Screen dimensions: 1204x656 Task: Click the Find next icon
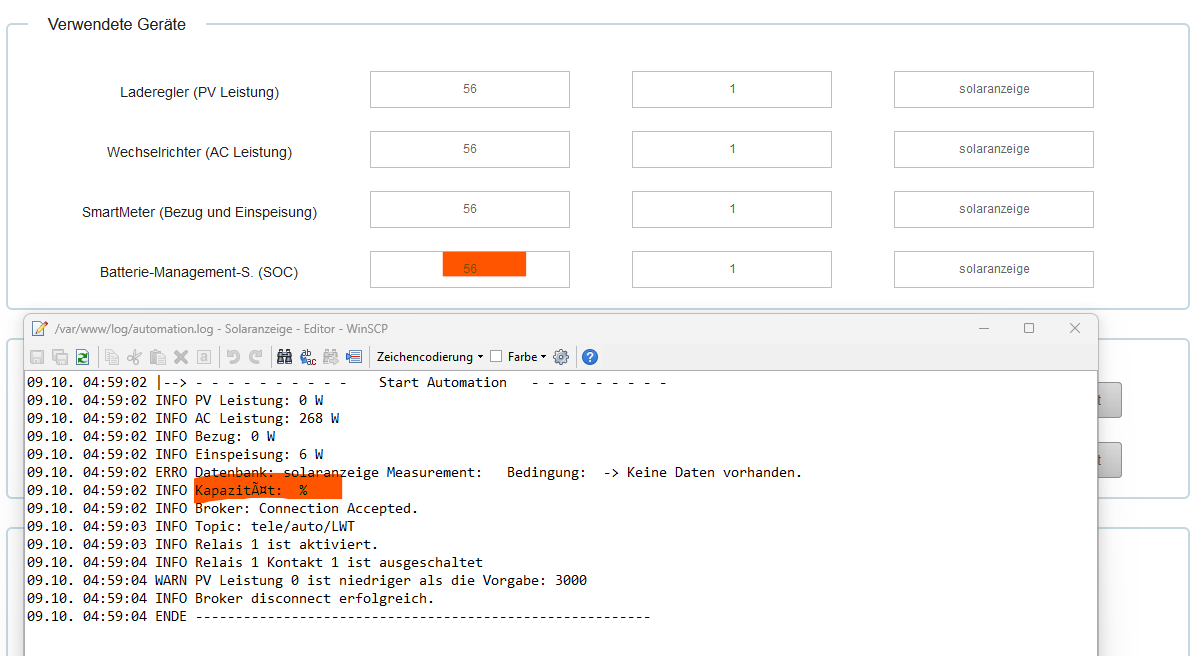point(331,357)
